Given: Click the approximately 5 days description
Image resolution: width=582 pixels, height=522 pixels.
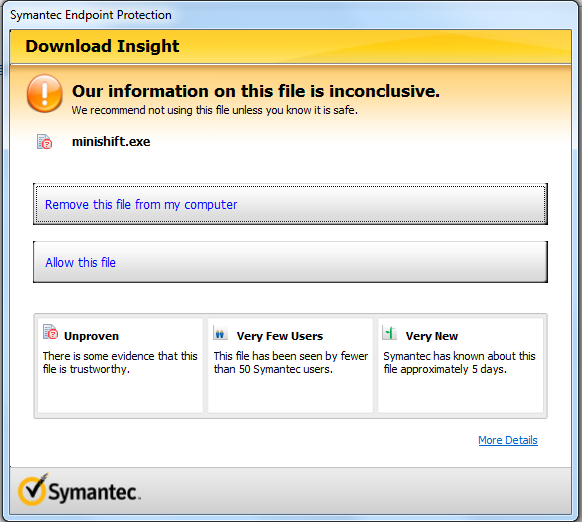Looking at the screenshot, I should click(x=459, y=362).
